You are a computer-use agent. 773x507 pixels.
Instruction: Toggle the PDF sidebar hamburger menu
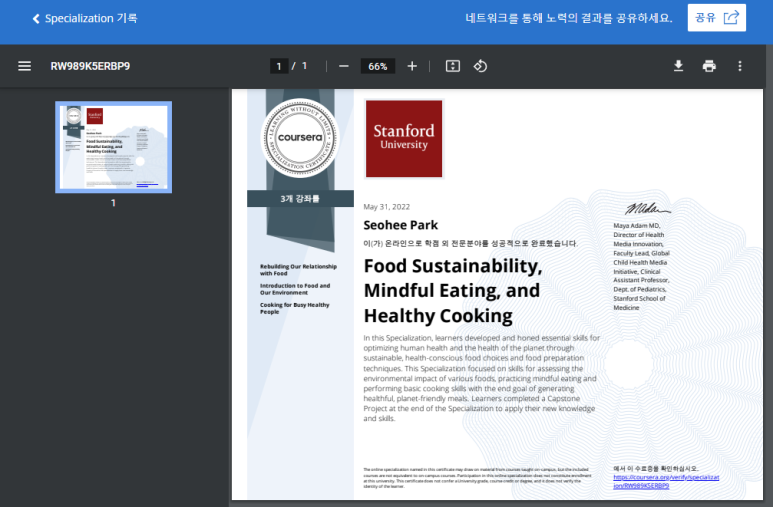24,66
